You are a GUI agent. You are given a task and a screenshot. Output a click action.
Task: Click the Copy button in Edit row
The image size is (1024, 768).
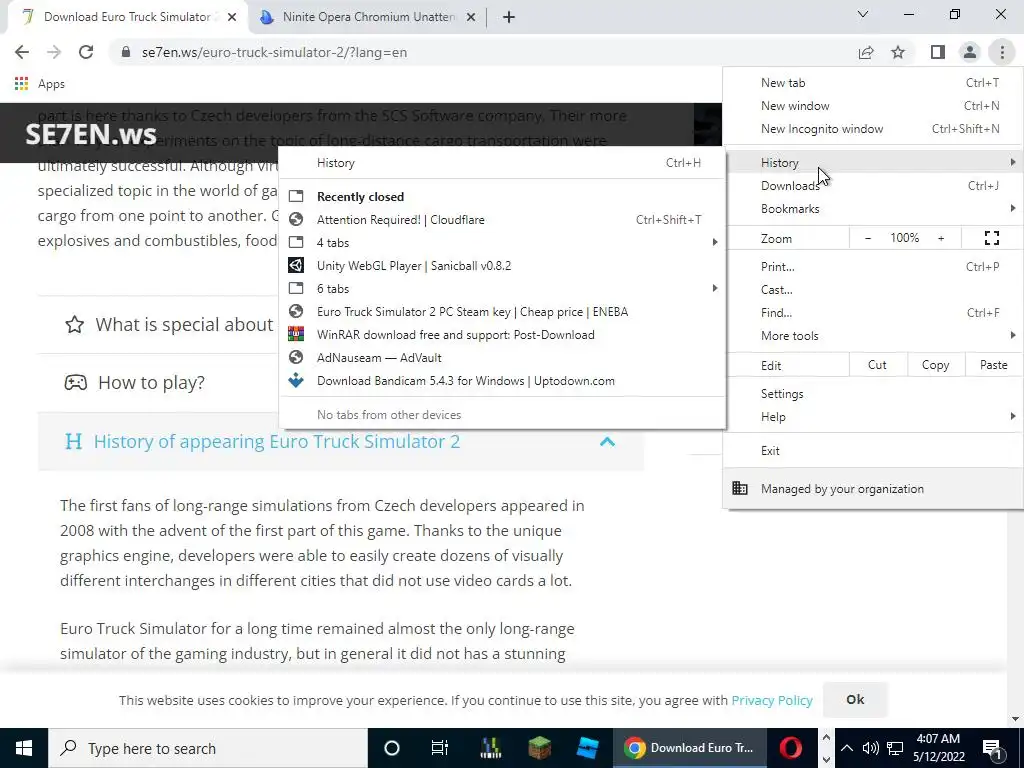pos(935,365)
